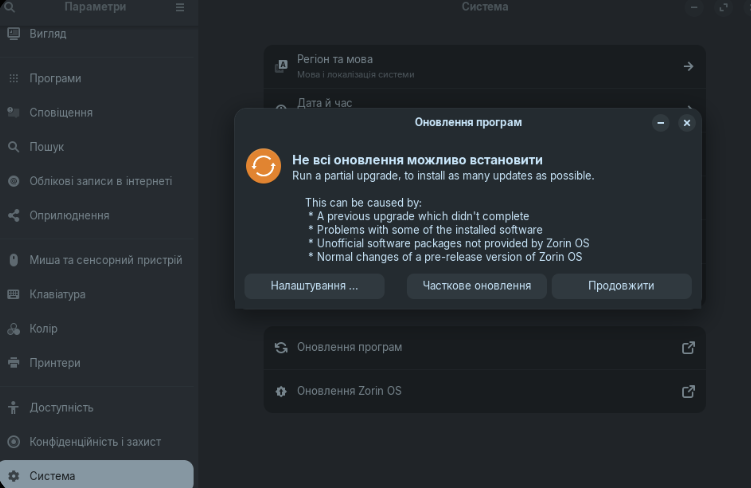Click the Принтери printer icon
This screenshot has height=488, width=751.
tap(14, 363)
